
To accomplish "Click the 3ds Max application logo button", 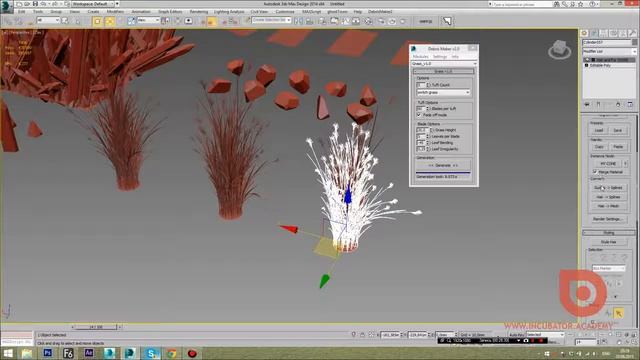I will pyautogui.click(x=6, y=6).
